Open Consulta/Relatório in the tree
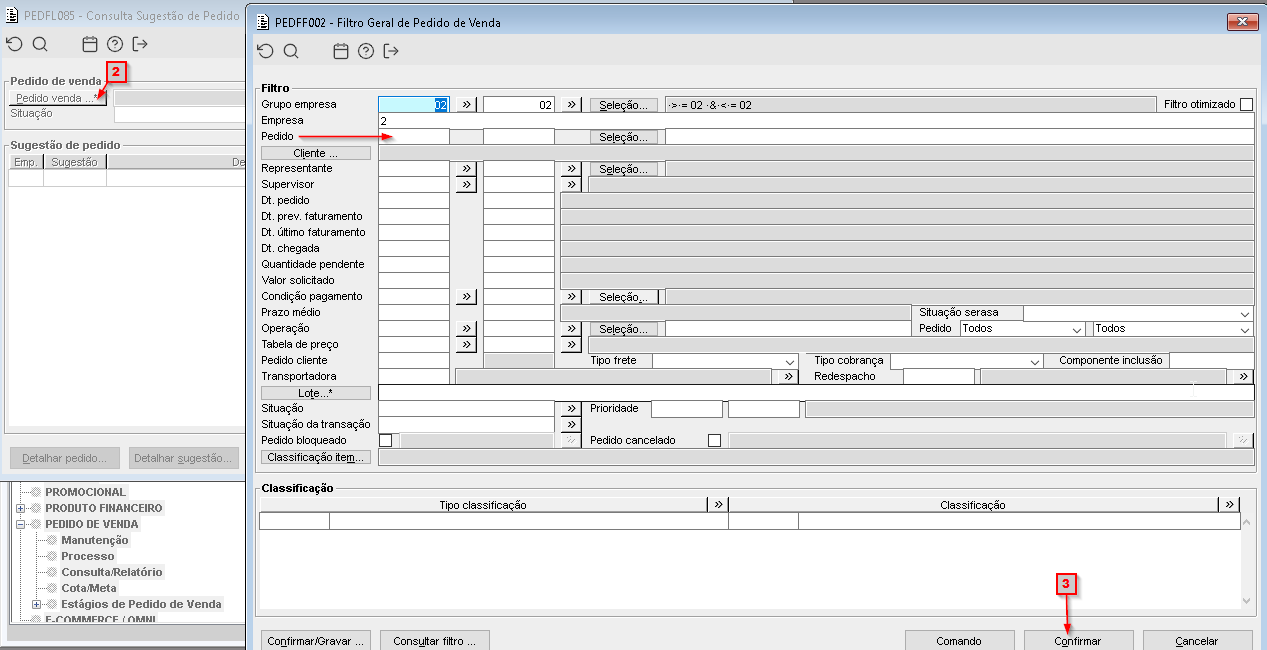Screen dimensions: 1267x650 click(111, 572)
